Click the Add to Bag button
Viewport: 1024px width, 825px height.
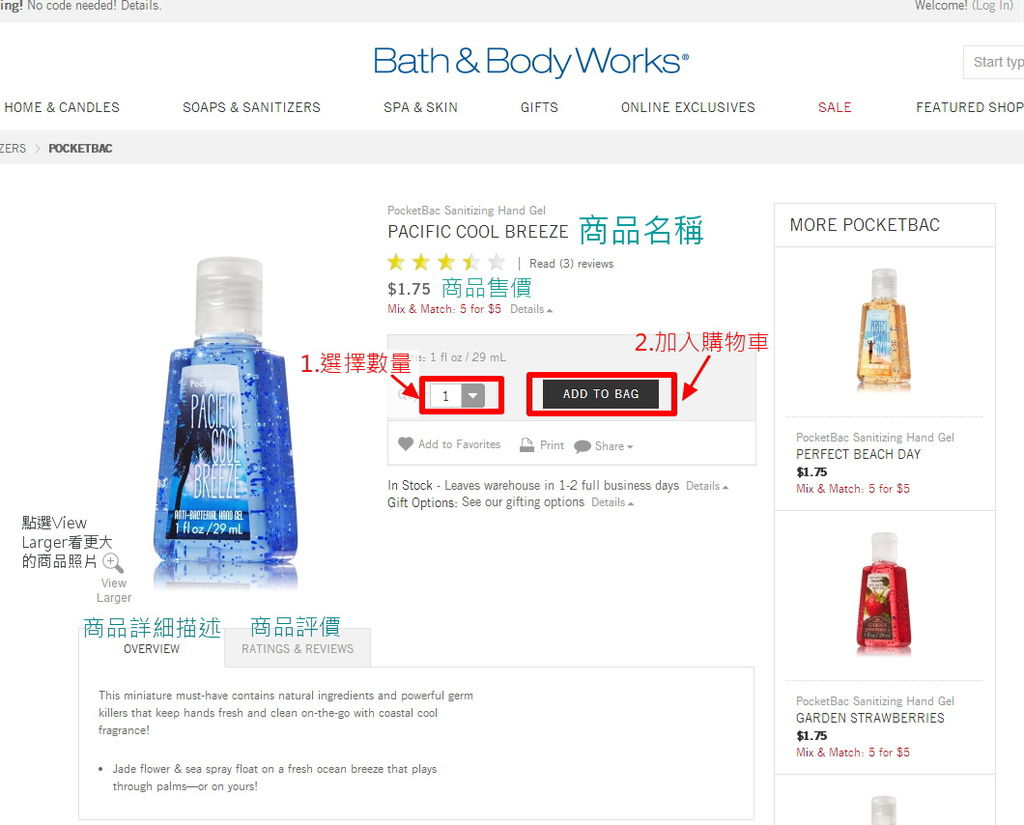point(601,394)
